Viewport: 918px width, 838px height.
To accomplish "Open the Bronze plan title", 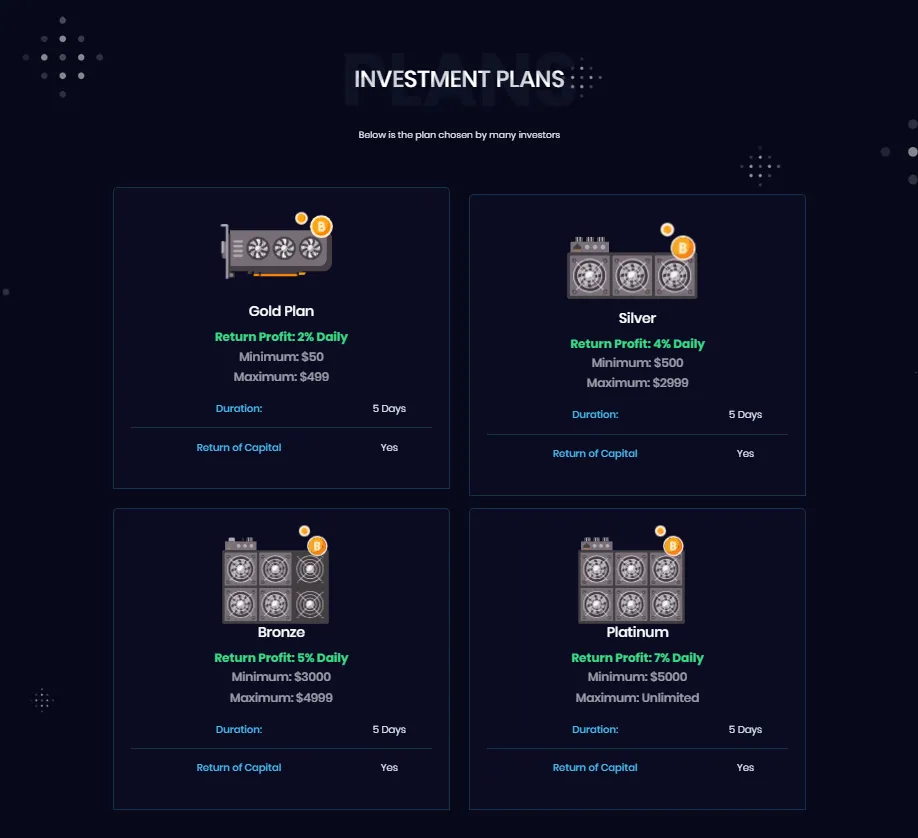I will pos(281,632).
